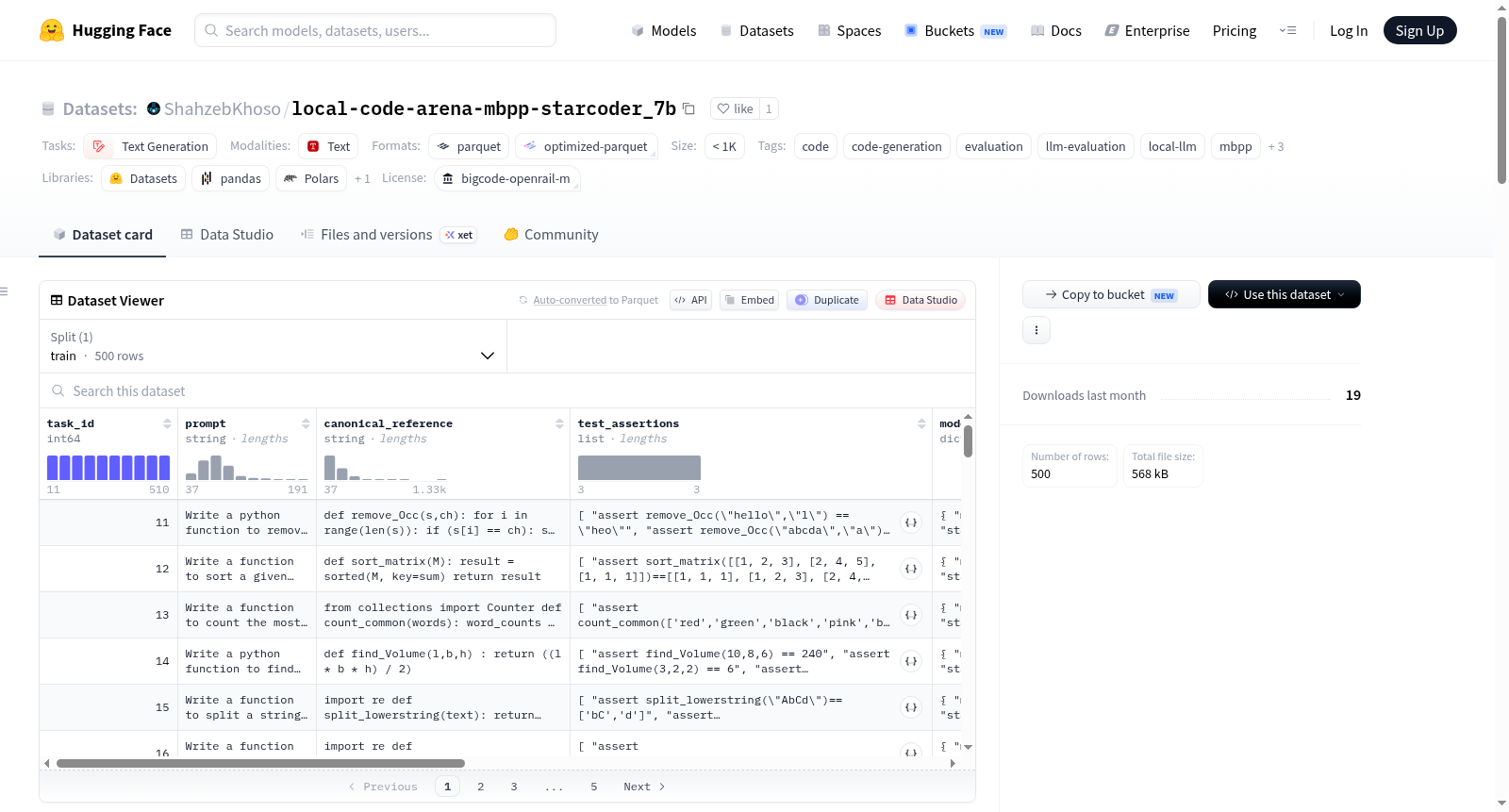Screen dimensions: 1509x812
Task: Open the Use this dataset dropdown
Action: click(x=1284, y=294)
